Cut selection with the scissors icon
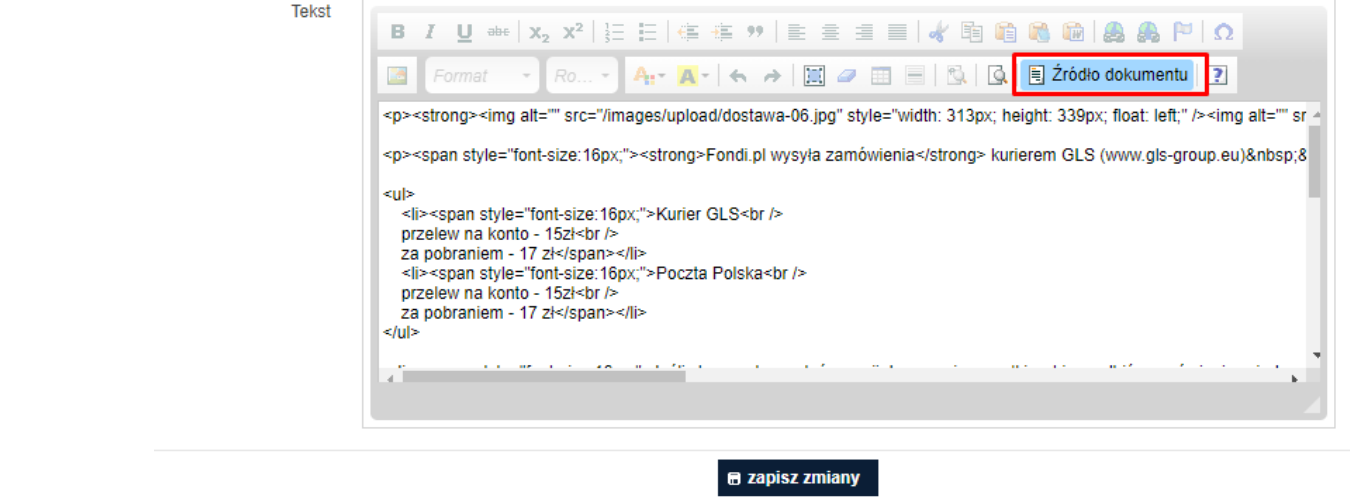Image resolution: width=1350 pixels, height=500 pixels. coord(937,32)
